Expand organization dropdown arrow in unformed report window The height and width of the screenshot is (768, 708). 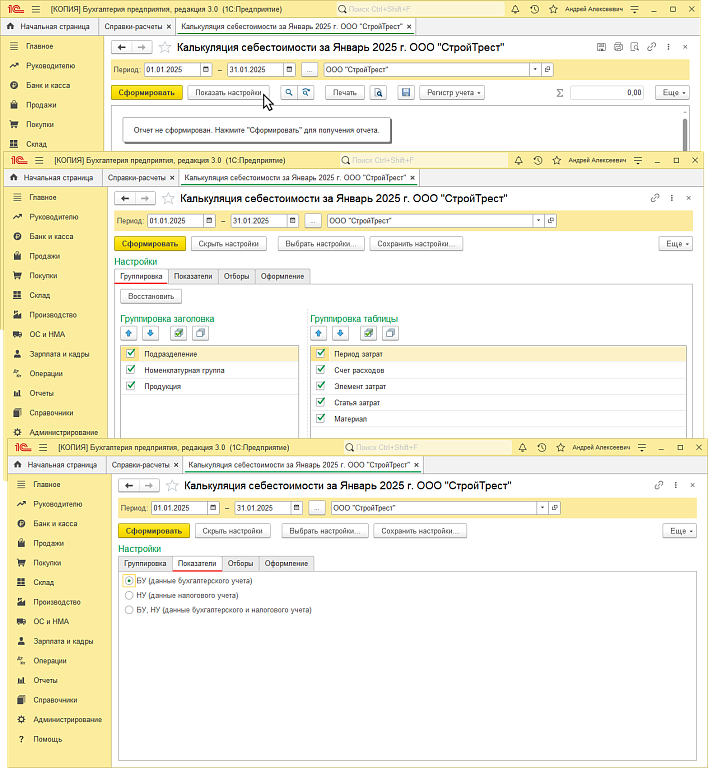pyautogui.click(x=535, y=70)
